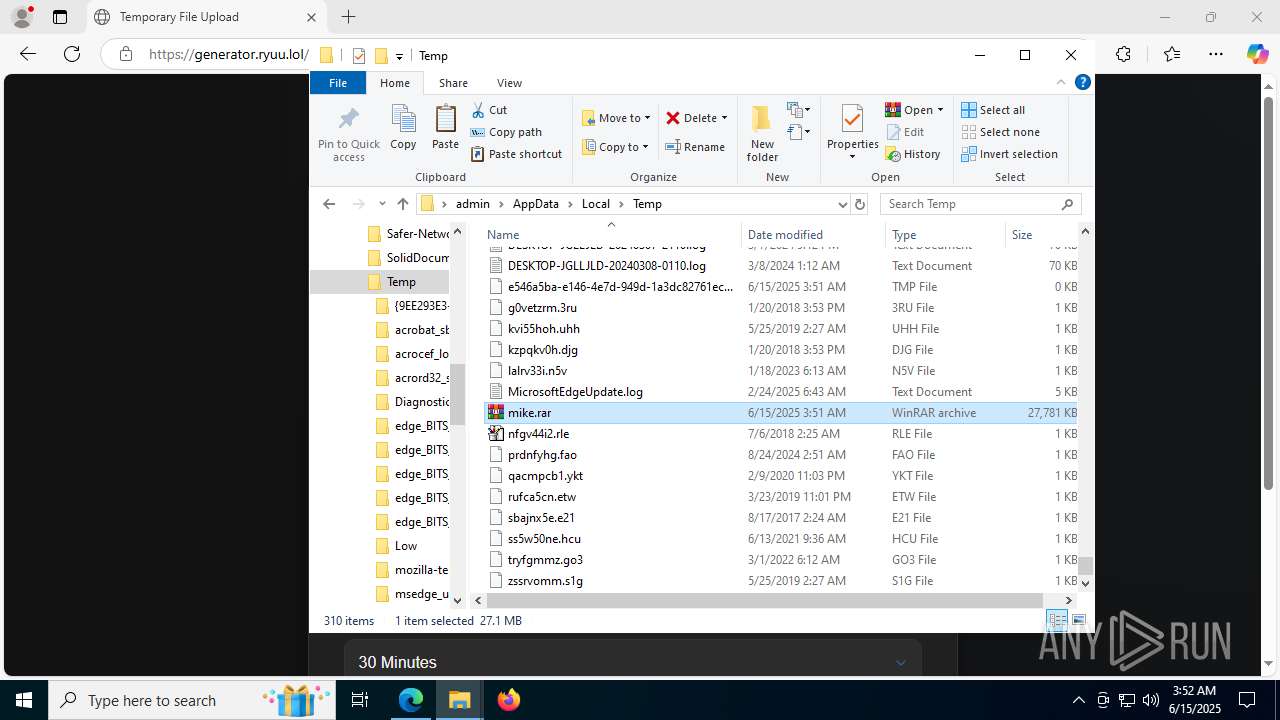1280x720 pixels.
Task: Create a New folder
Action: click(762, 133)
